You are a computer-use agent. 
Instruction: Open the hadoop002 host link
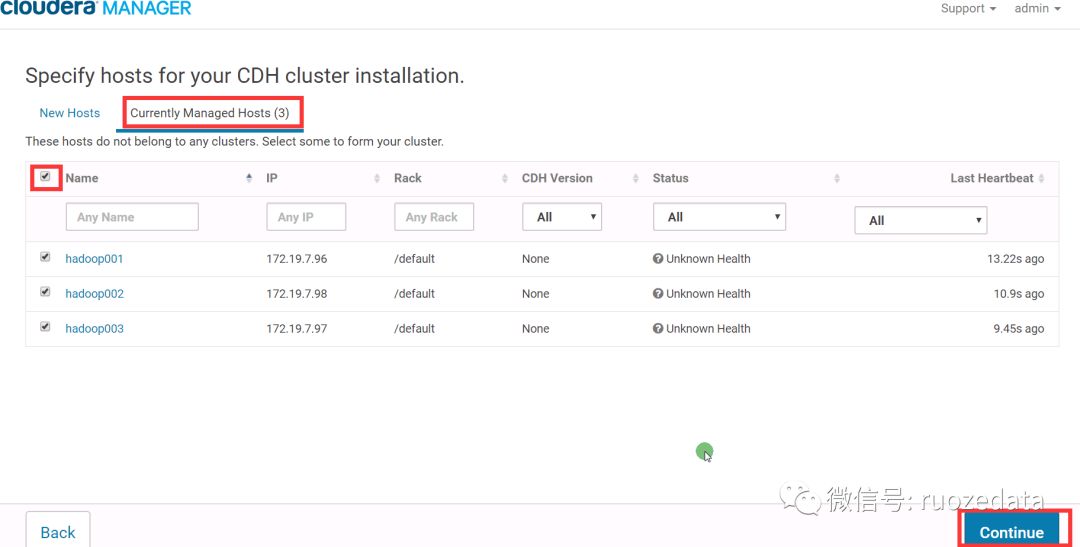[94, 294]
